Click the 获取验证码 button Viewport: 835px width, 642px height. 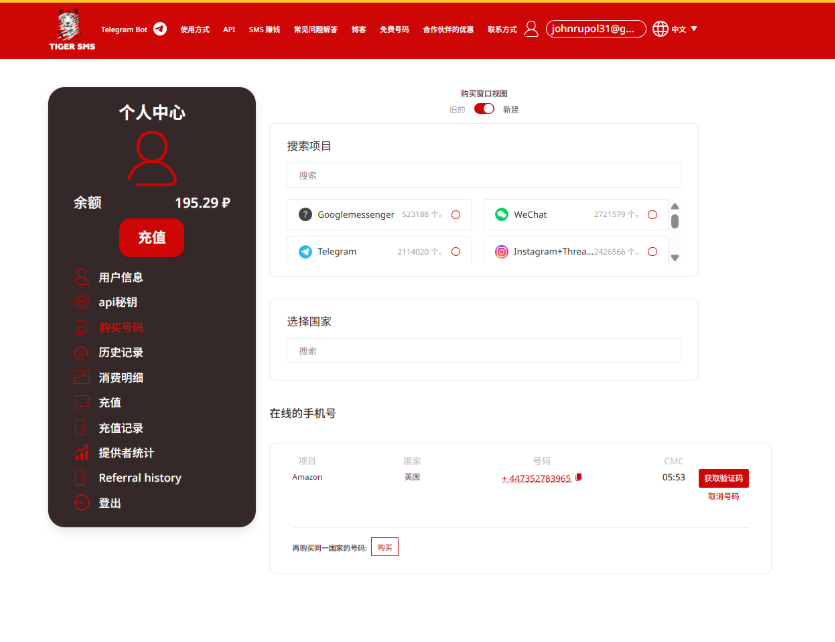click(724, 478)
